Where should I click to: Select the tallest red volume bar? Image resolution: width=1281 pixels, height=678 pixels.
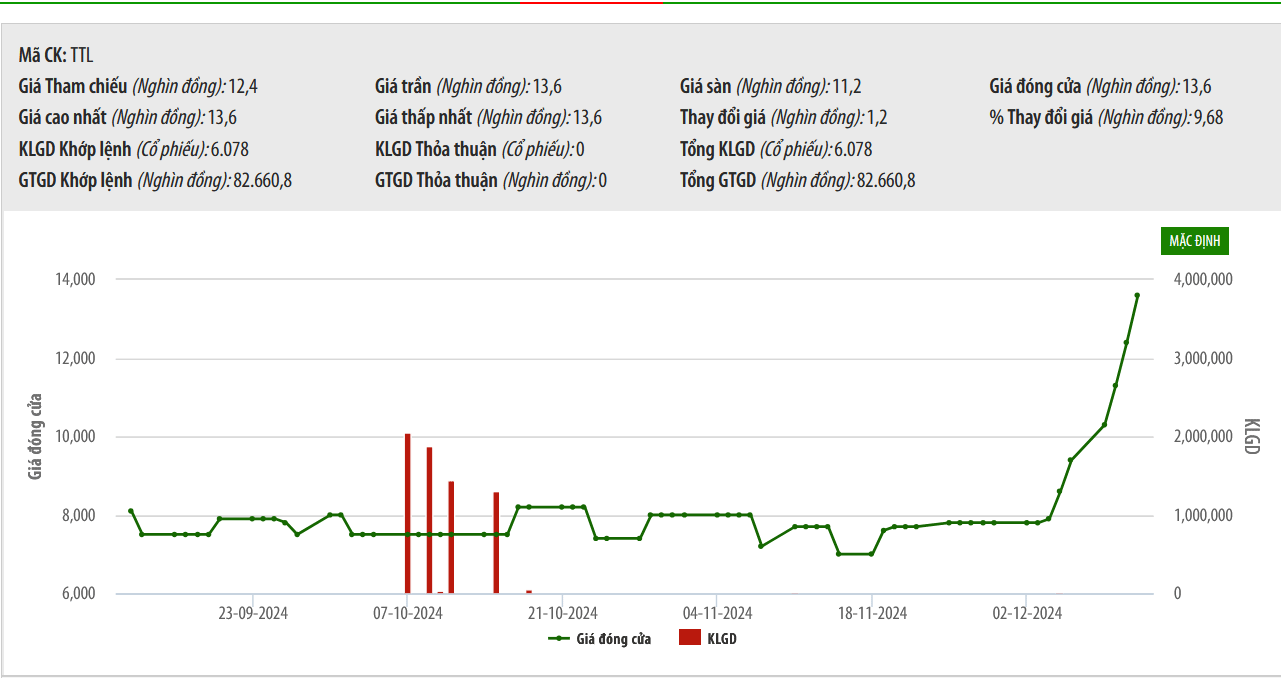pyautogui.click(x=408, y=514)
